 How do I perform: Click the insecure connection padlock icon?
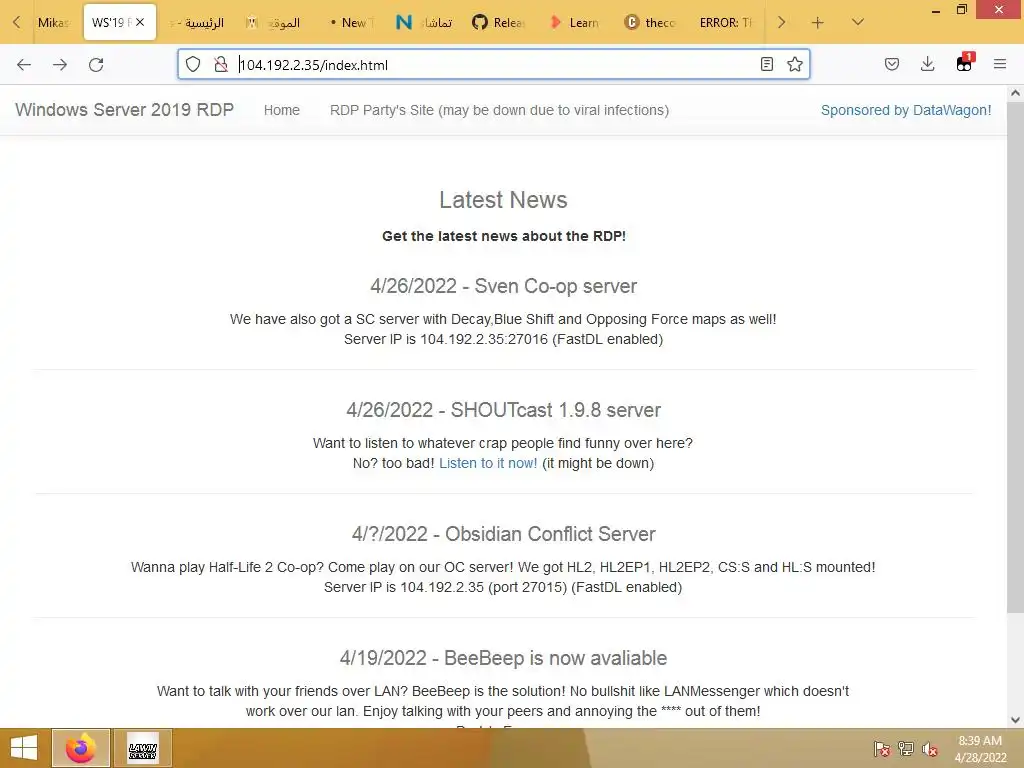(221, 64)
